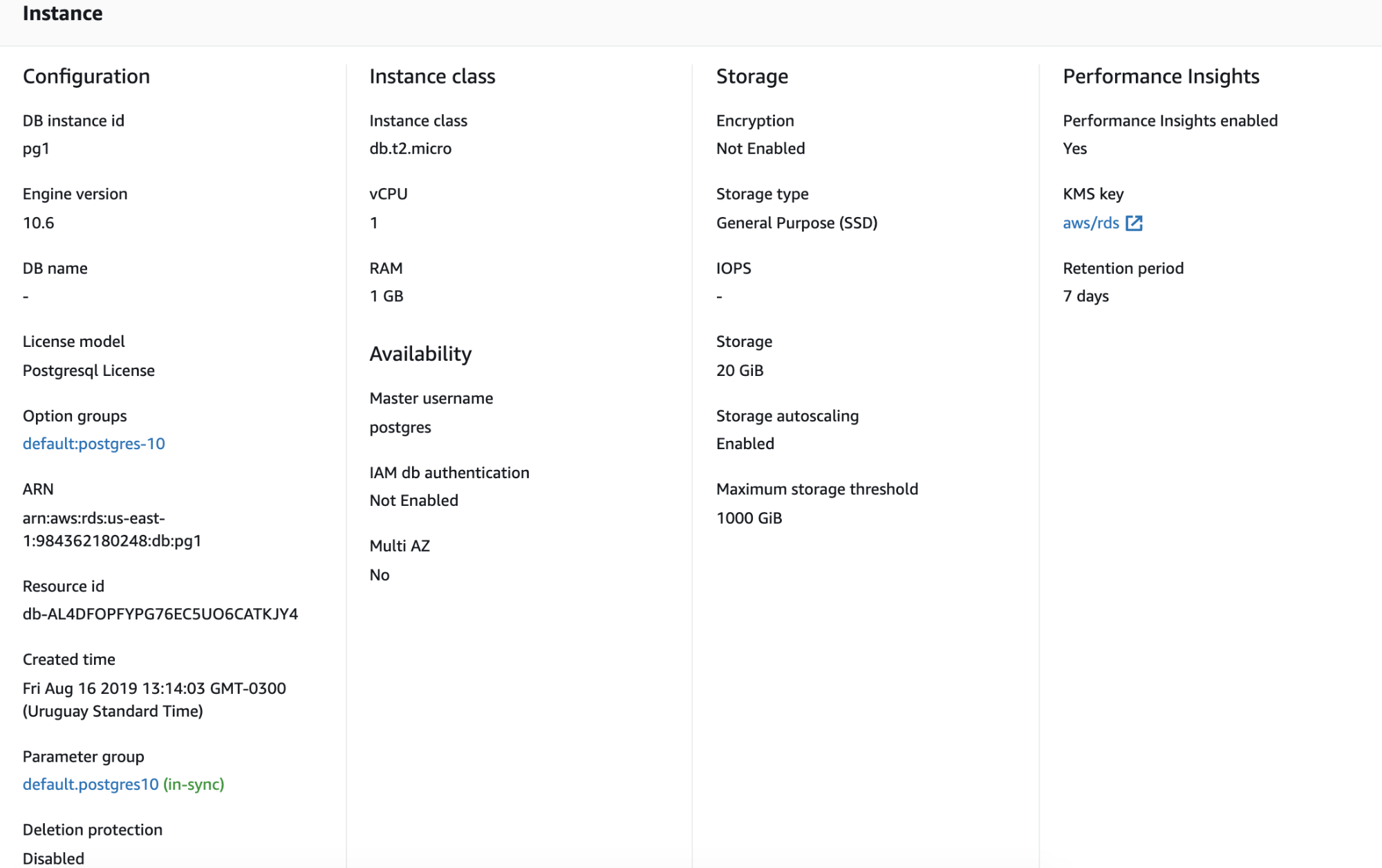Viewport: 1382px width, 868px height.
Task: Click the external link icon beside aws/rds
Action: click(1134, 223)
